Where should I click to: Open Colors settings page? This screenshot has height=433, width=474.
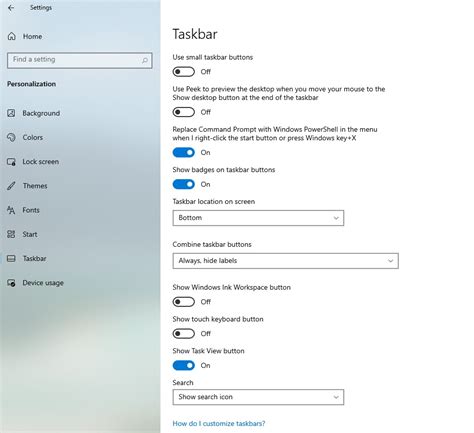33,137
